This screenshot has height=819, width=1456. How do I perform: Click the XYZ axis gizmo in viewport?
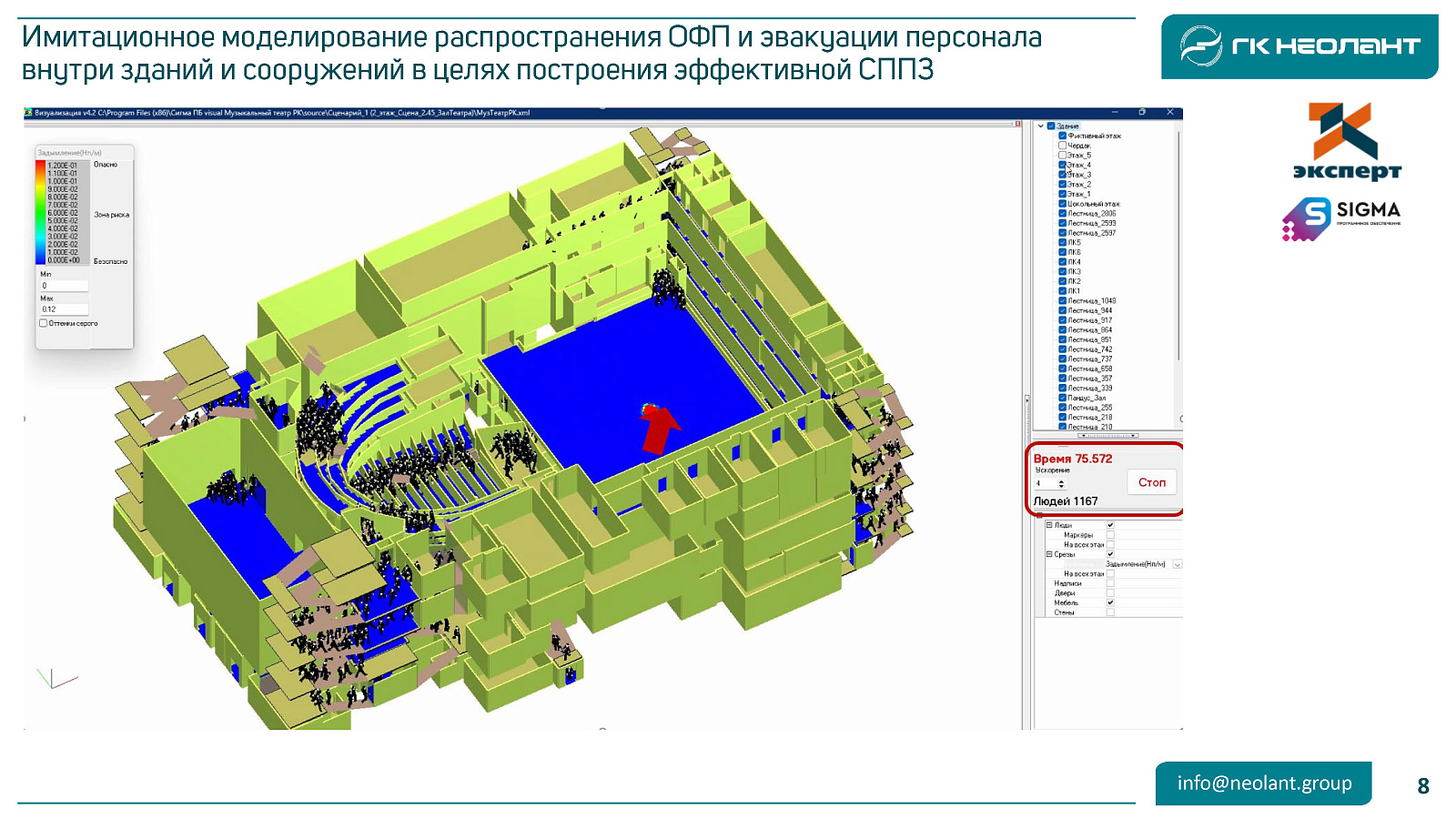(x=55, y=679)
